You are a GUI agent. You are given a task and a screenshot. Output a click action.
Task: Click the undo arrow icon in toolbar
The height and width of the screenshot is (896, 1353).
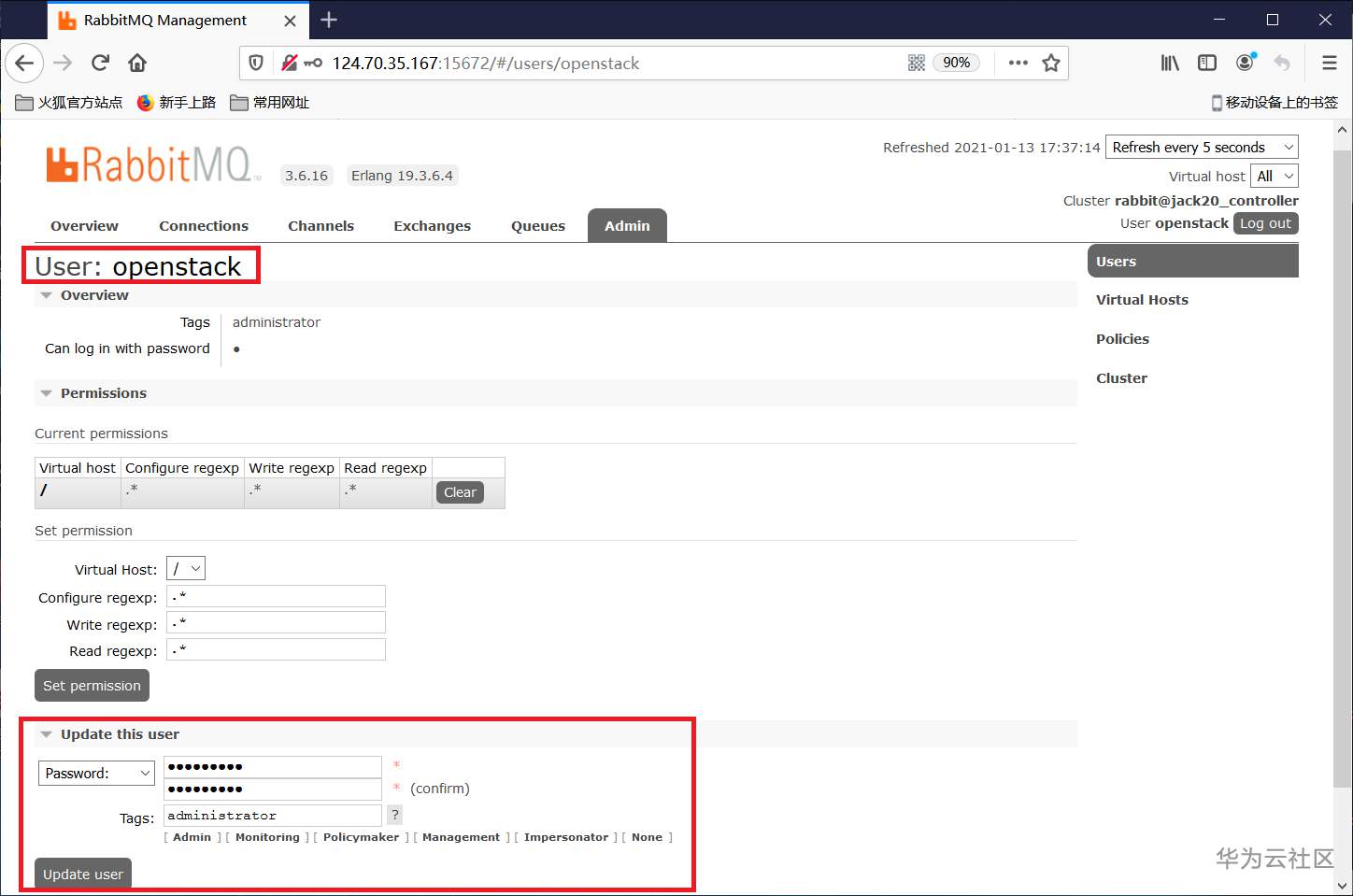pyautogui.click(x=1282, y=63)
